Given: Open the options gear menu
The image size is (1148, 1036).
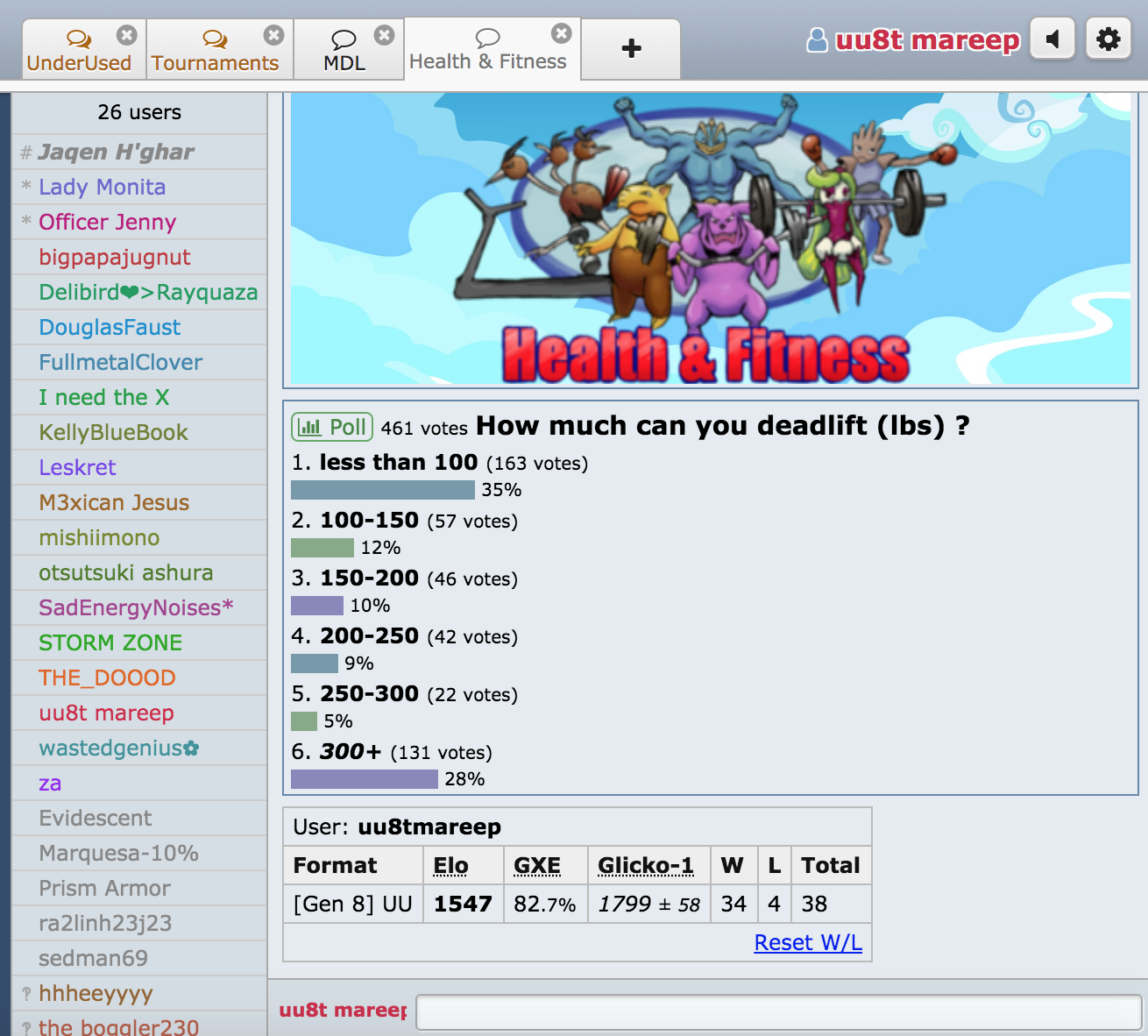Looking at the screenshot, I should point(1108,39).
